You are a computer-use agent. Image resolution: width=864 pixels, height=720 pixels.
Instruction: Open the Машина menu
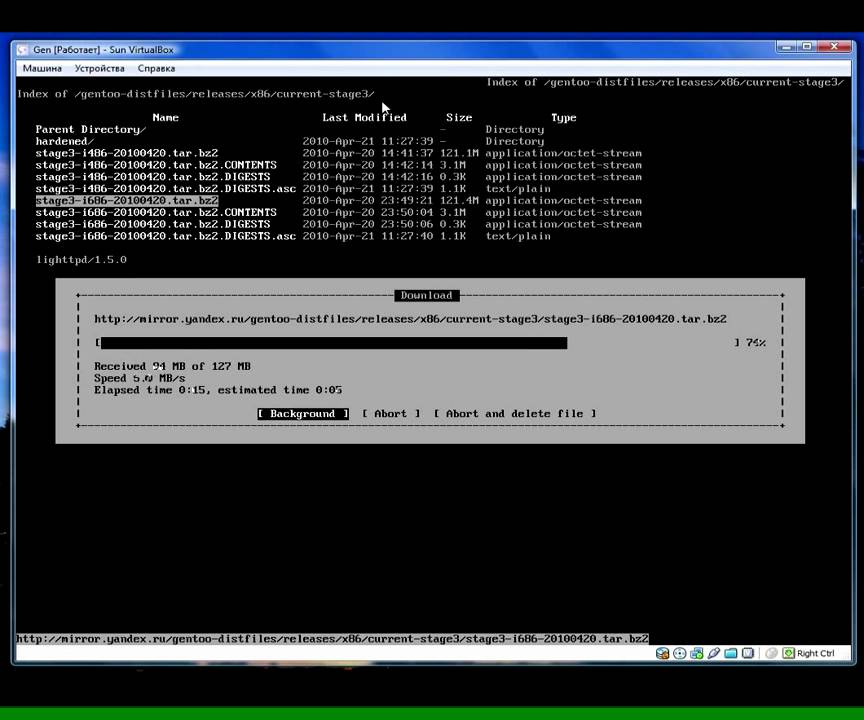pyautogui.click(x=42, y=68)
